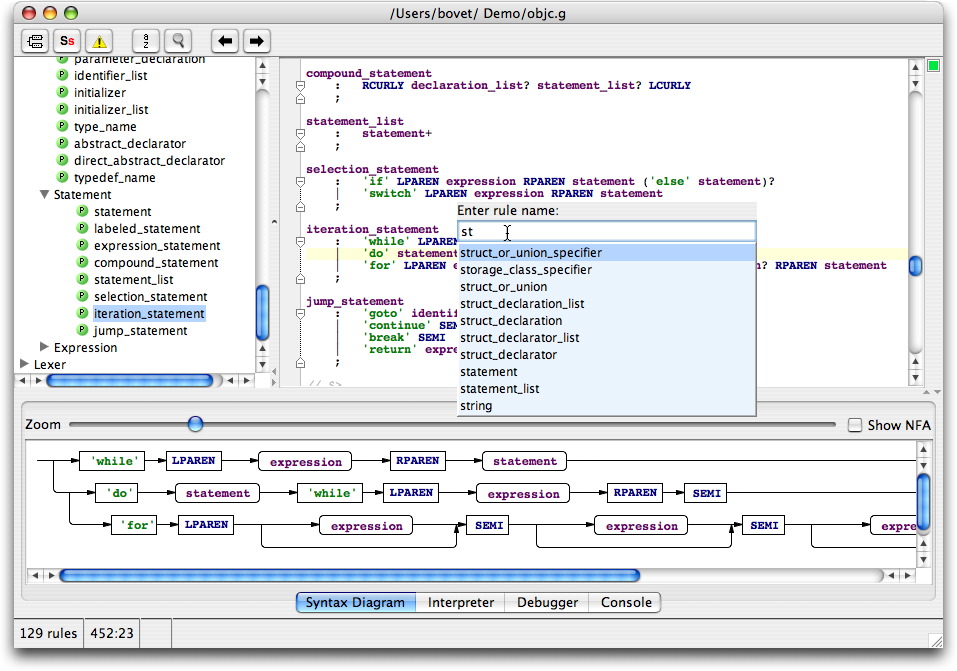The width and height of the screenshot is (957, 671).
Task: Click the syntax diagram toolbar icon
Action: pyautogui.click(x=36, y=41)
